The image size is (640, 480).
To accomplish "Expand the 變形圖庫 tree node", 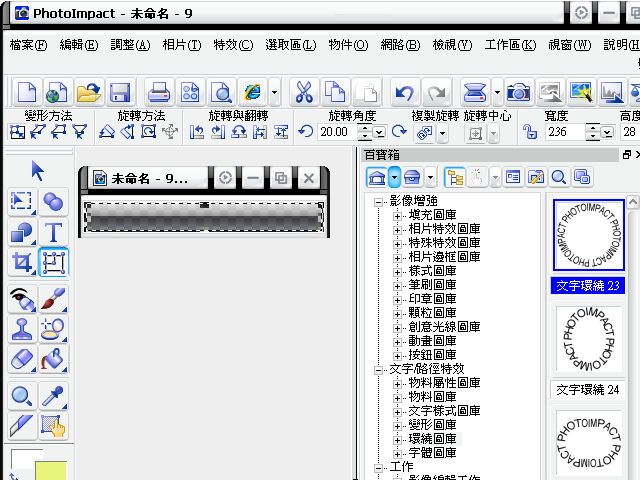I will pos(397,426).
